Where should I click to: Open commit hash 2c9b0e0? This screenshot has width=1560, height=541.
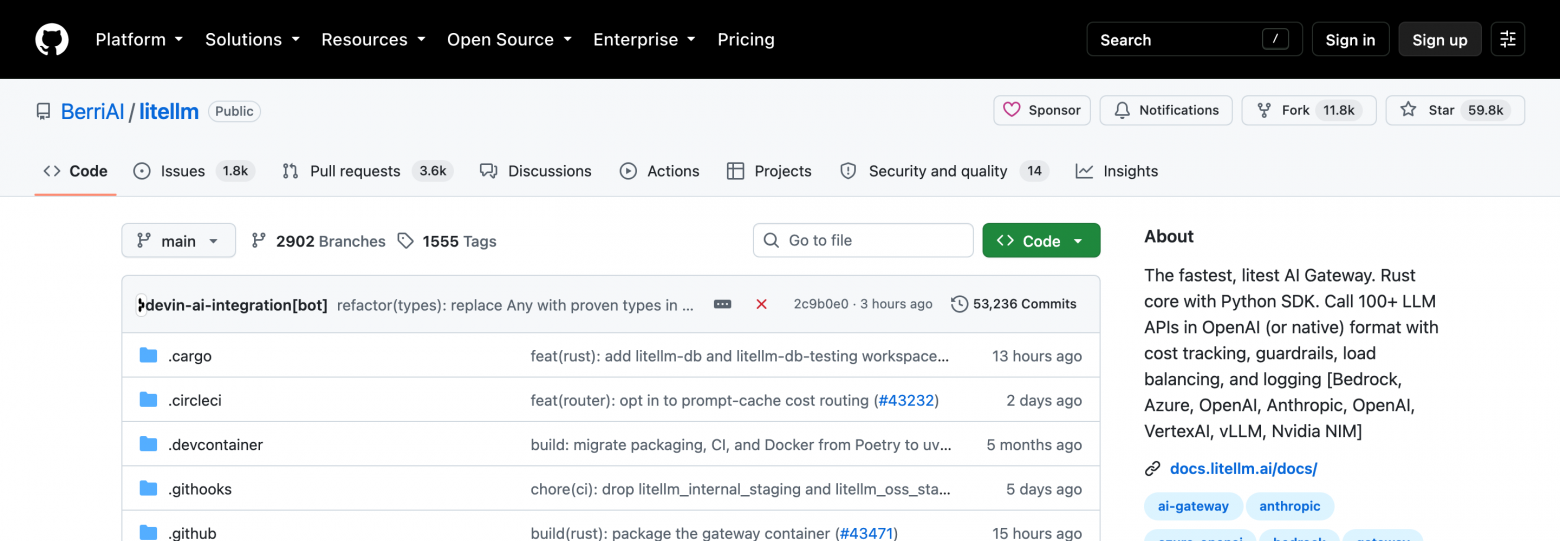821,304
